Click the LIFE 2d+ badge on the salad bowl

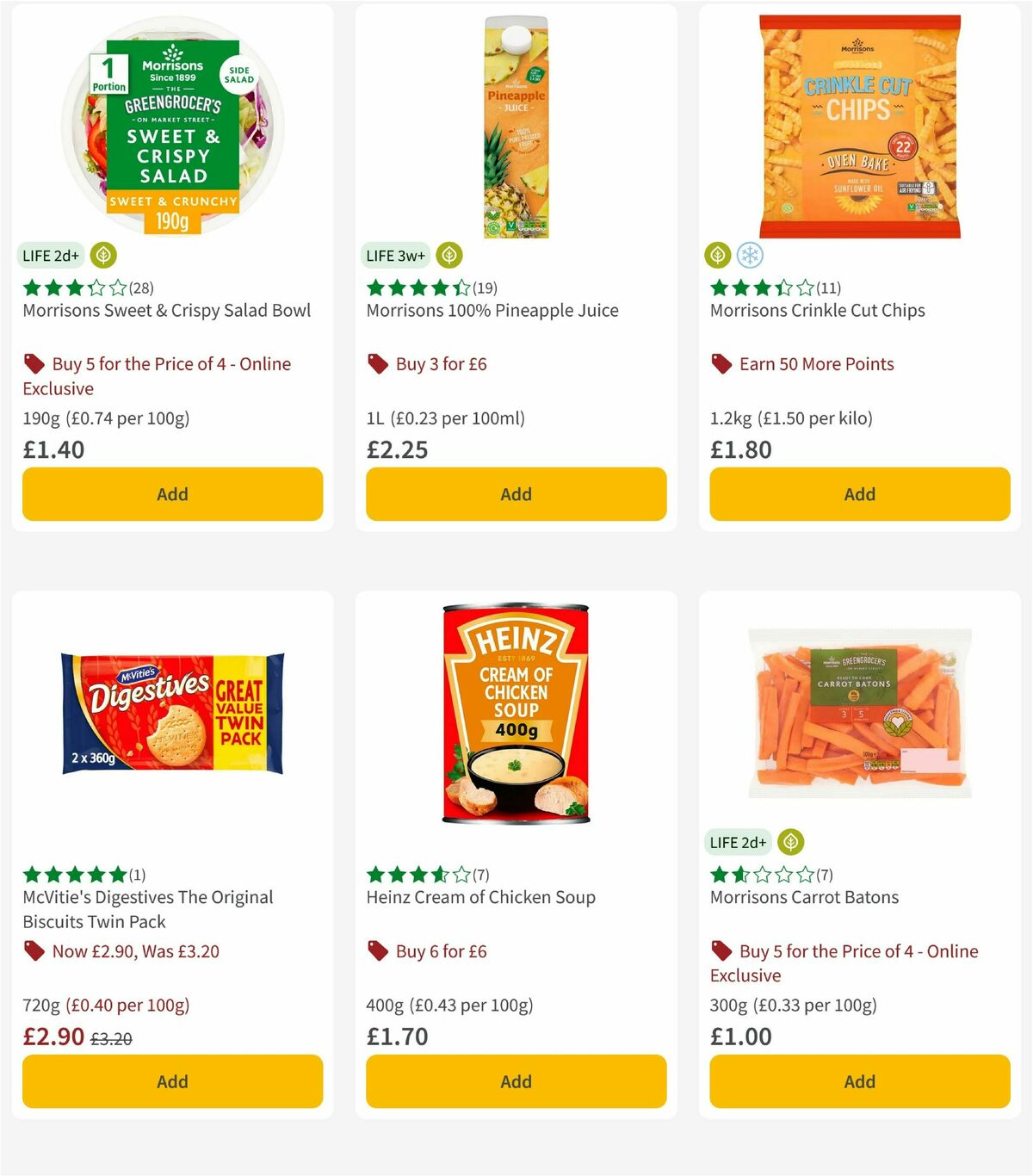click(50, 256)
